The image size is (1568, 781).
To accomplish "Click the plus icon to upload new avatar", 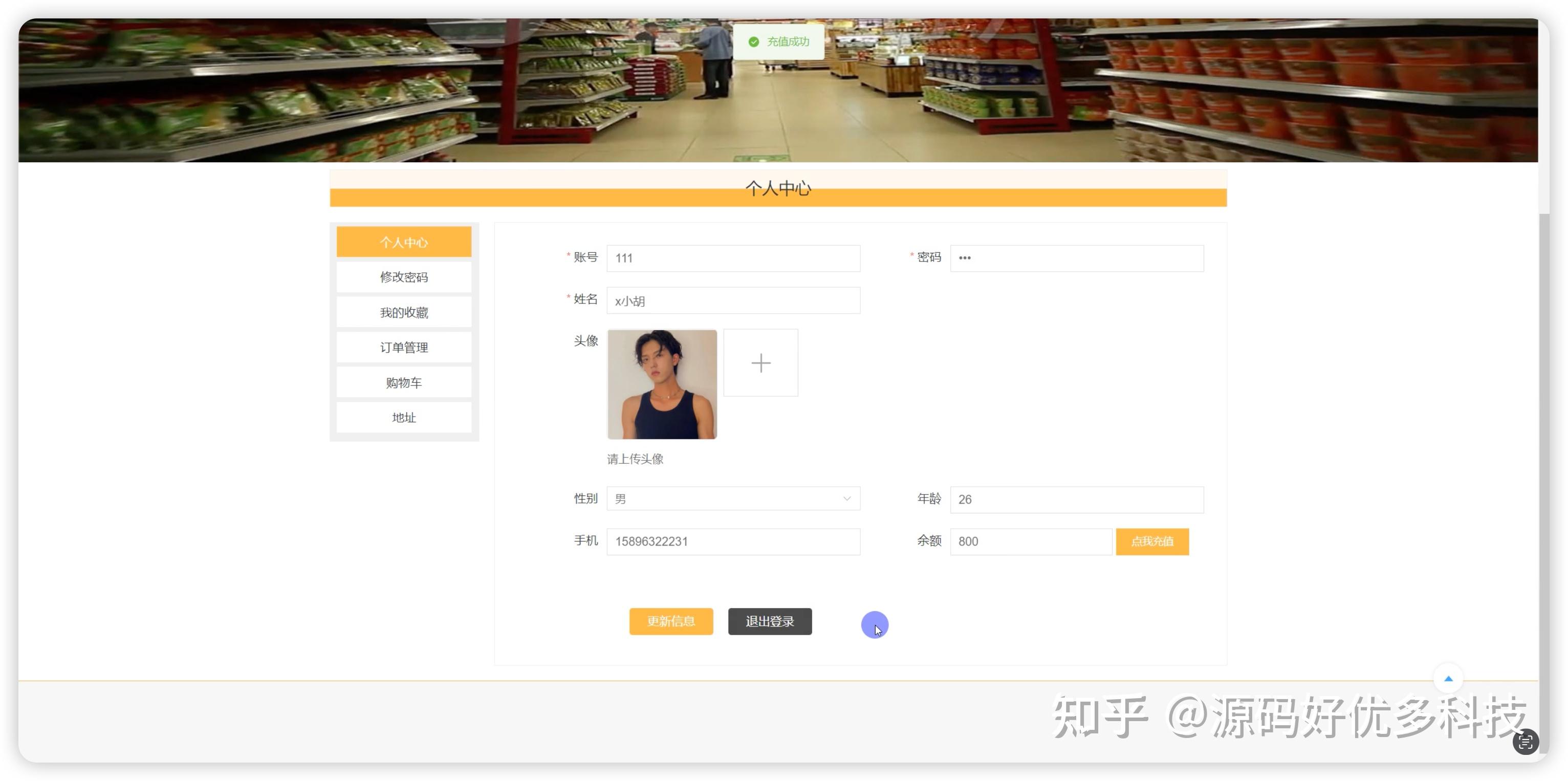I will (x=761, y=363).
